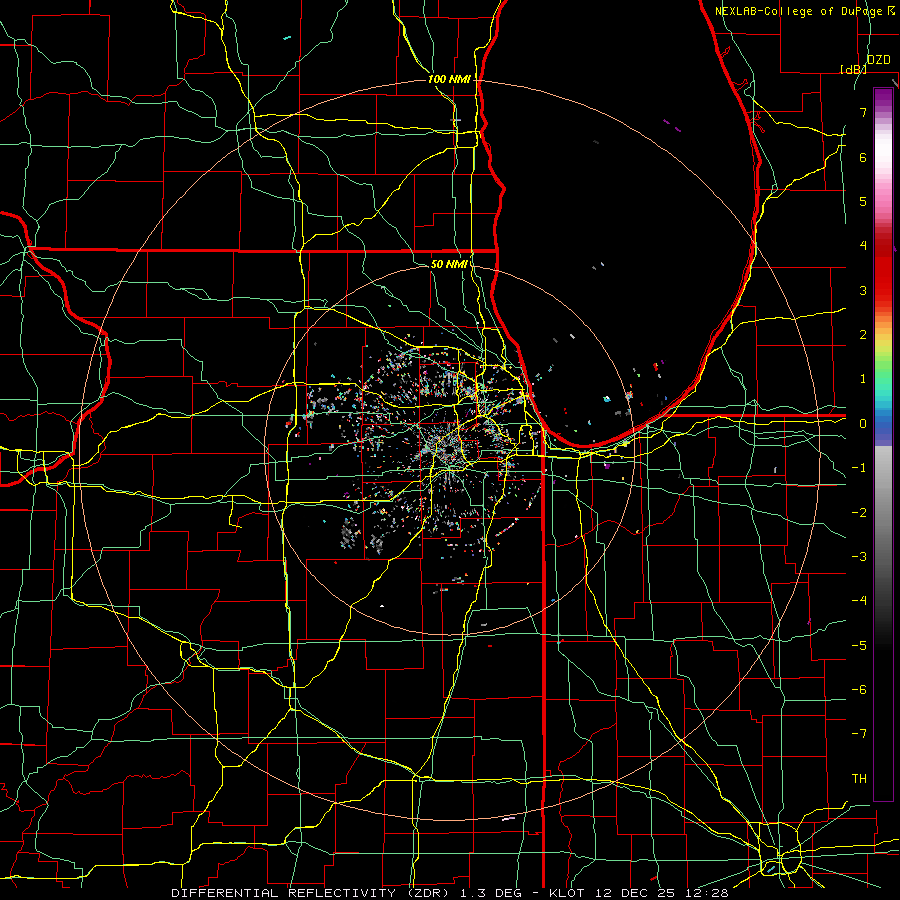The image size is (900, 900).
Task: Click the -7 value on the dB scale
Action: 859,734
